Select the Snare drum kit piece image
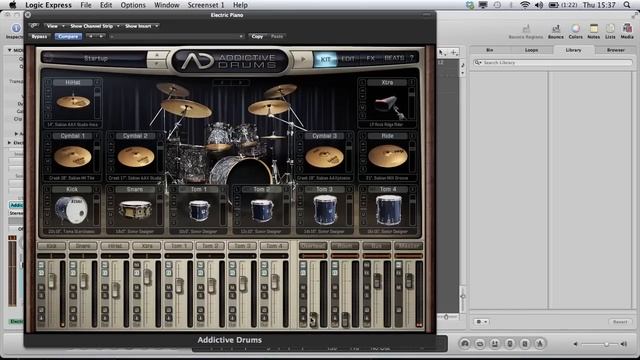The width and height of the screenshot is (640, 360). (135, 210)
